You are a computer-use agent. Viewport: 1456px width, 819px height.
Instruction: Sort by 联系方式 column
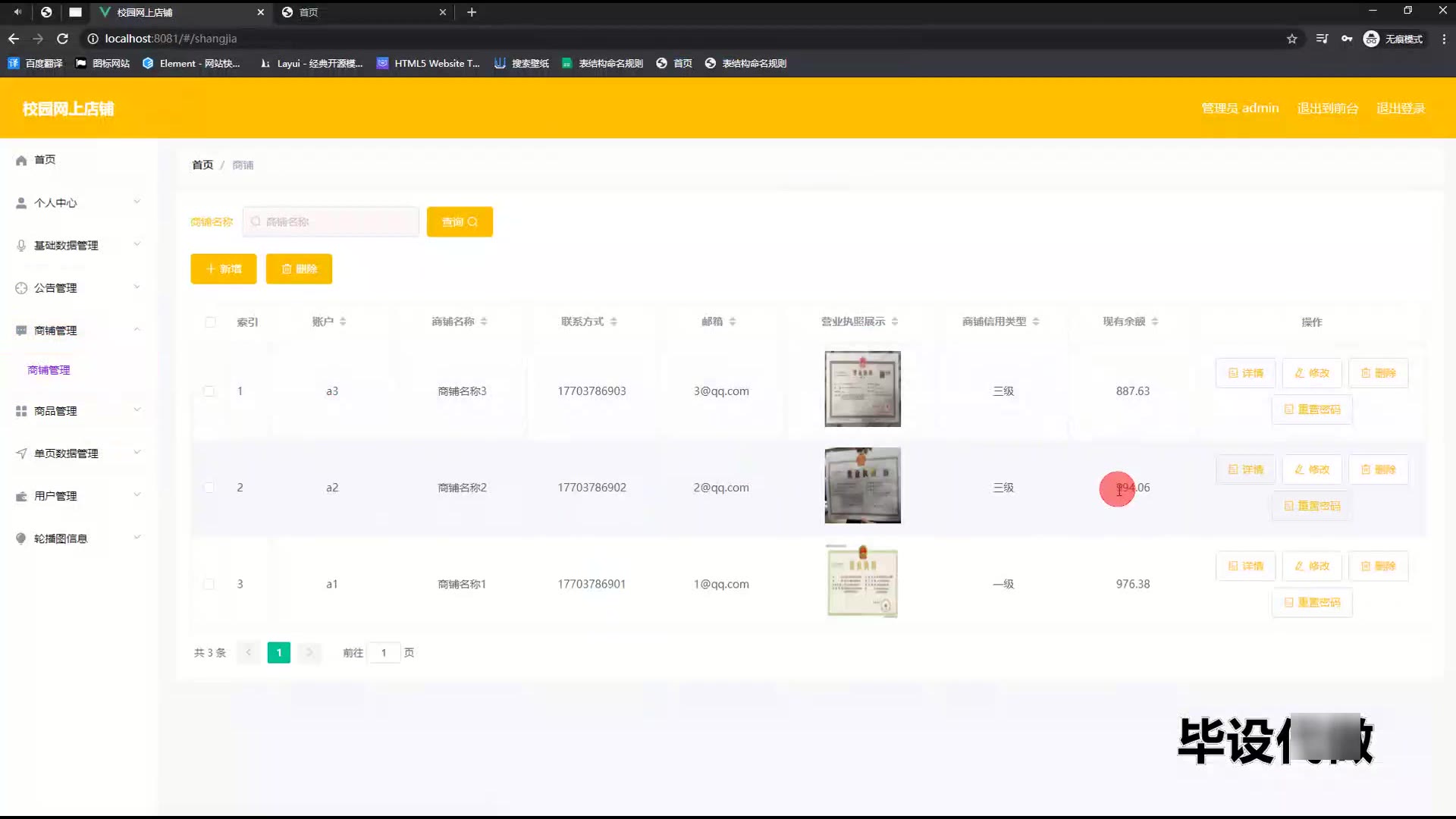tap(613, 322)
